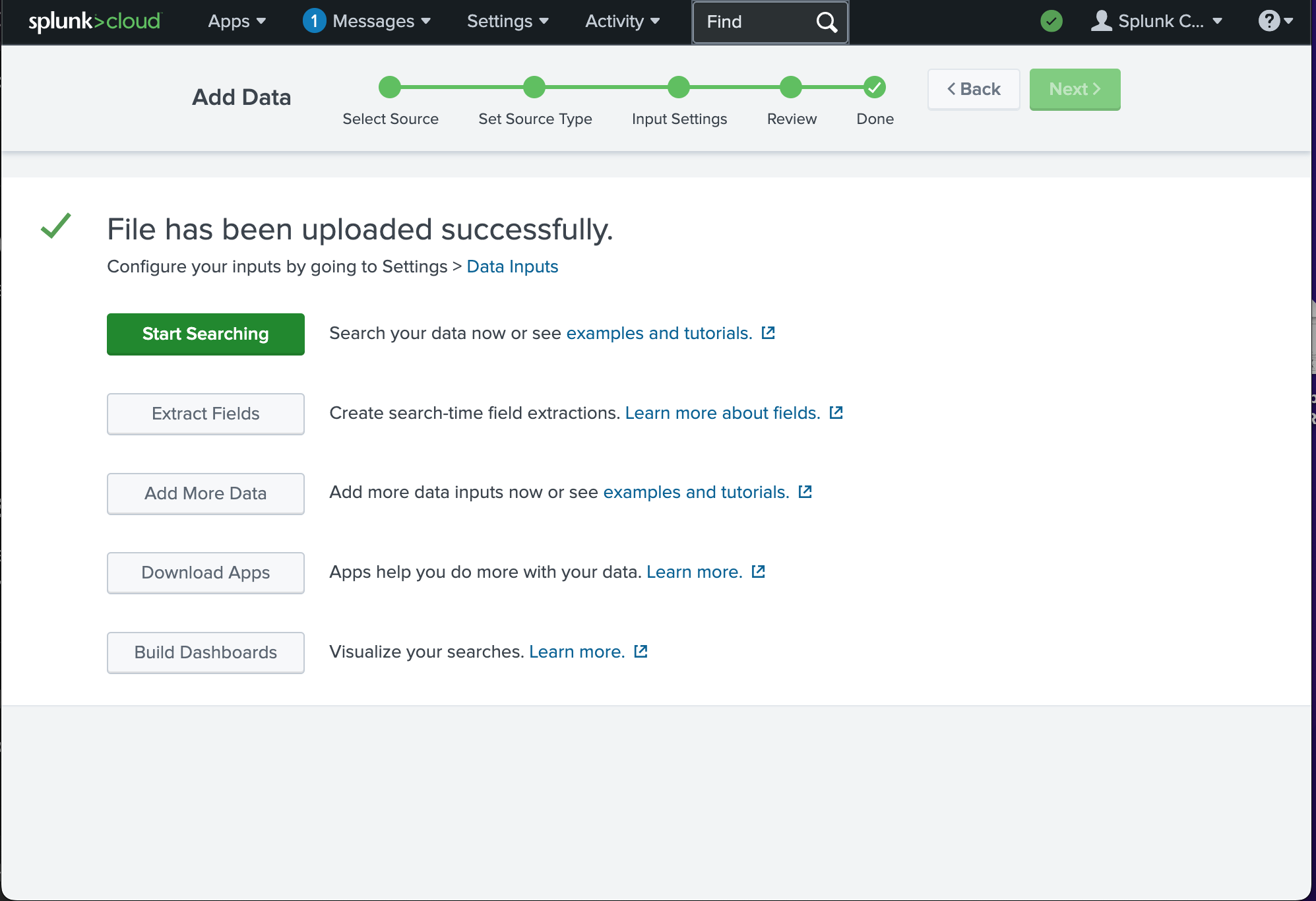Open the Activity menu
This screenshot has width=1316, height=901.
[x=622, y=21]
